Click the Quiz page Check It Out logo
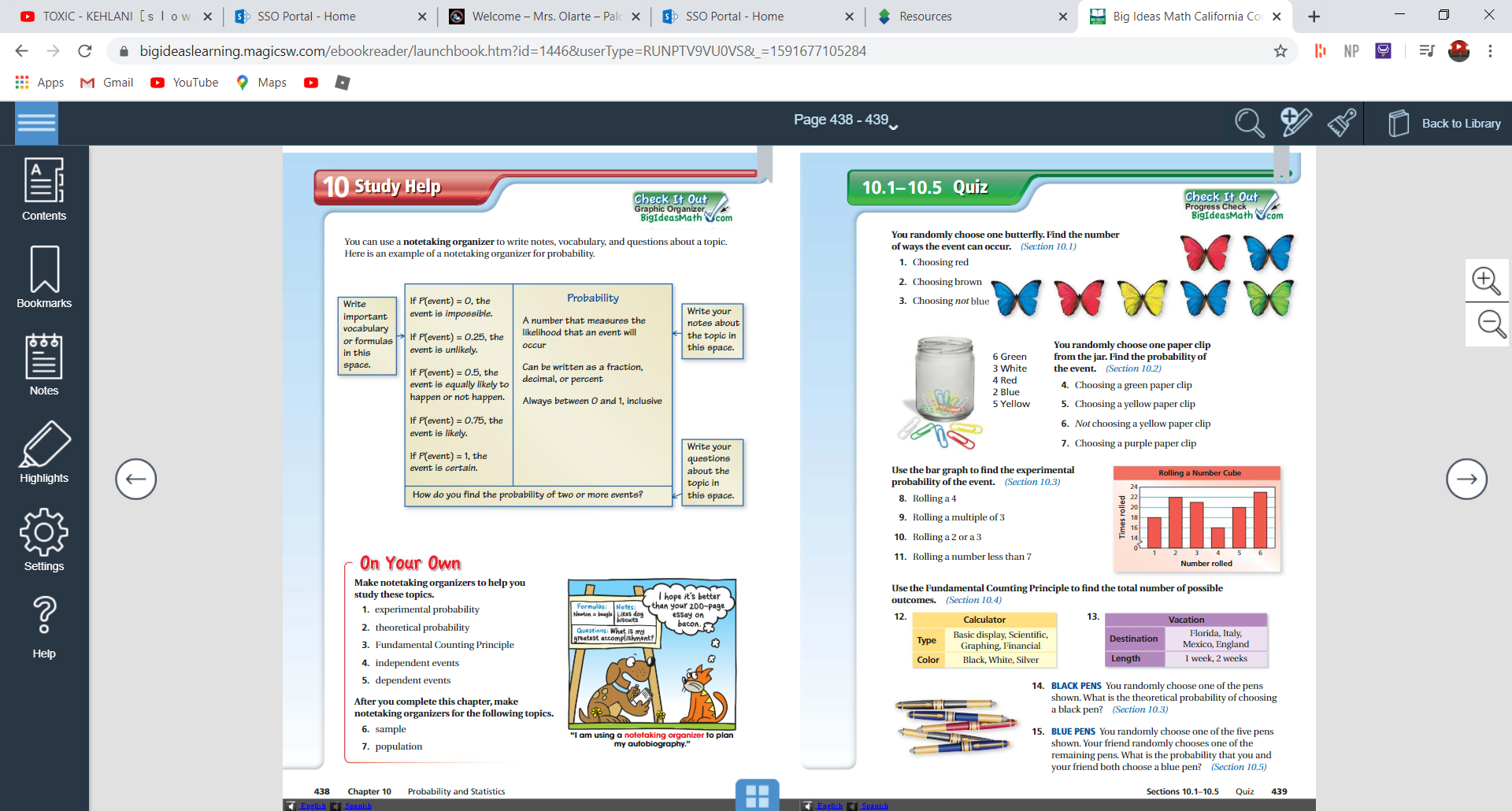 pyautogui.click(x=1234, y=206)
